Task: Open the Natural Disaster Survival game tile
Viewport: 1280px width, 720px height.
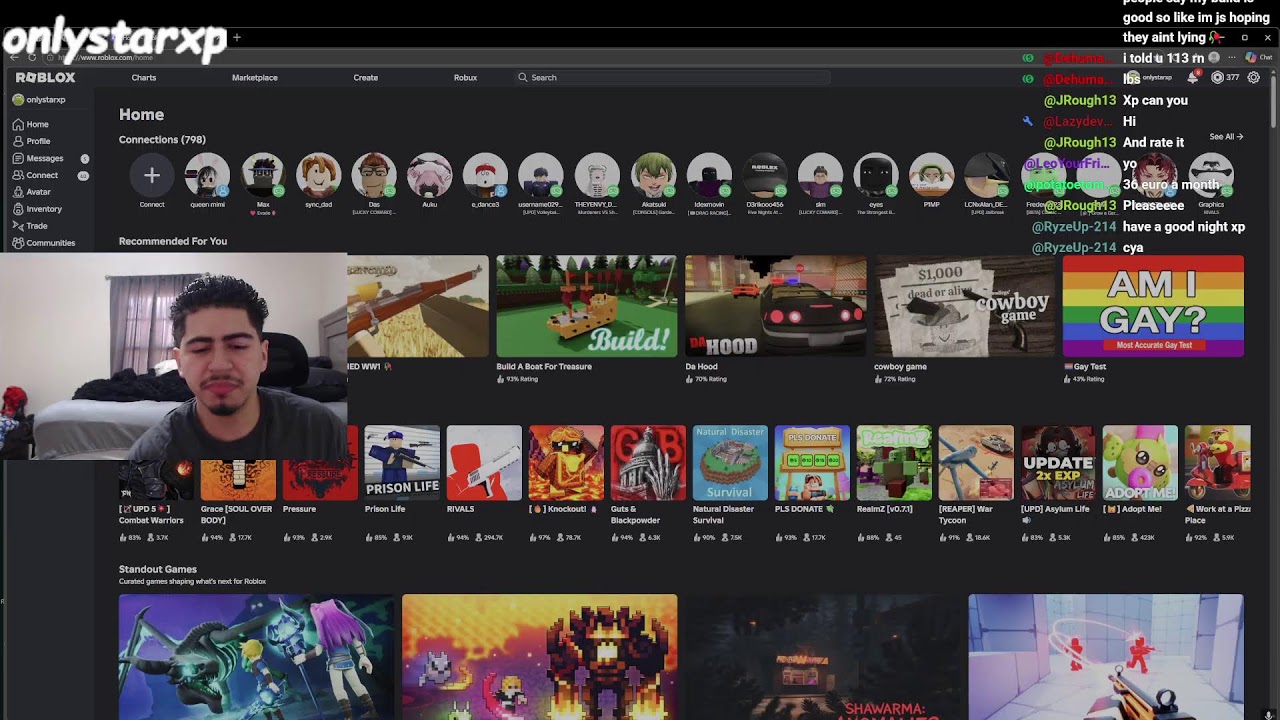Action: tap(730, 463)
